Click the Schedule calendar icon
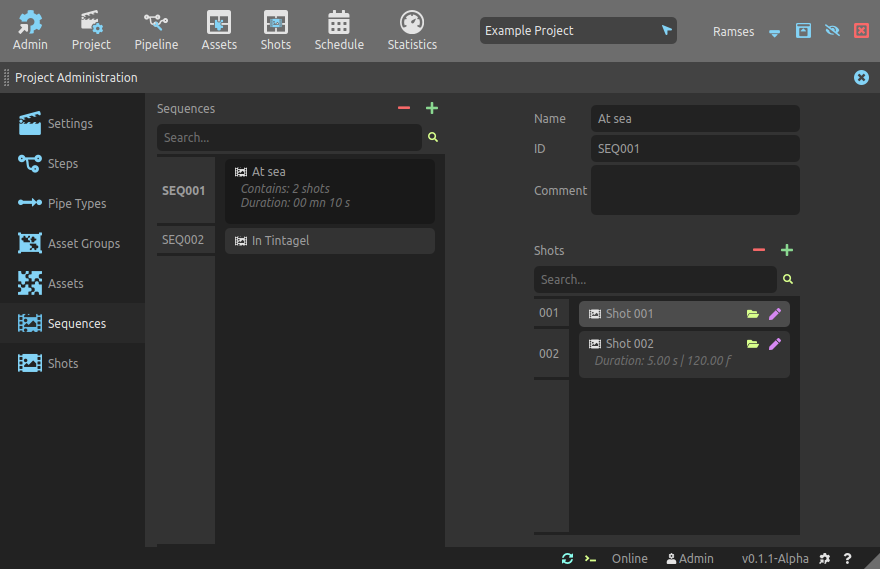Viewport: 880px width, 569px height. tap(339, 30)
